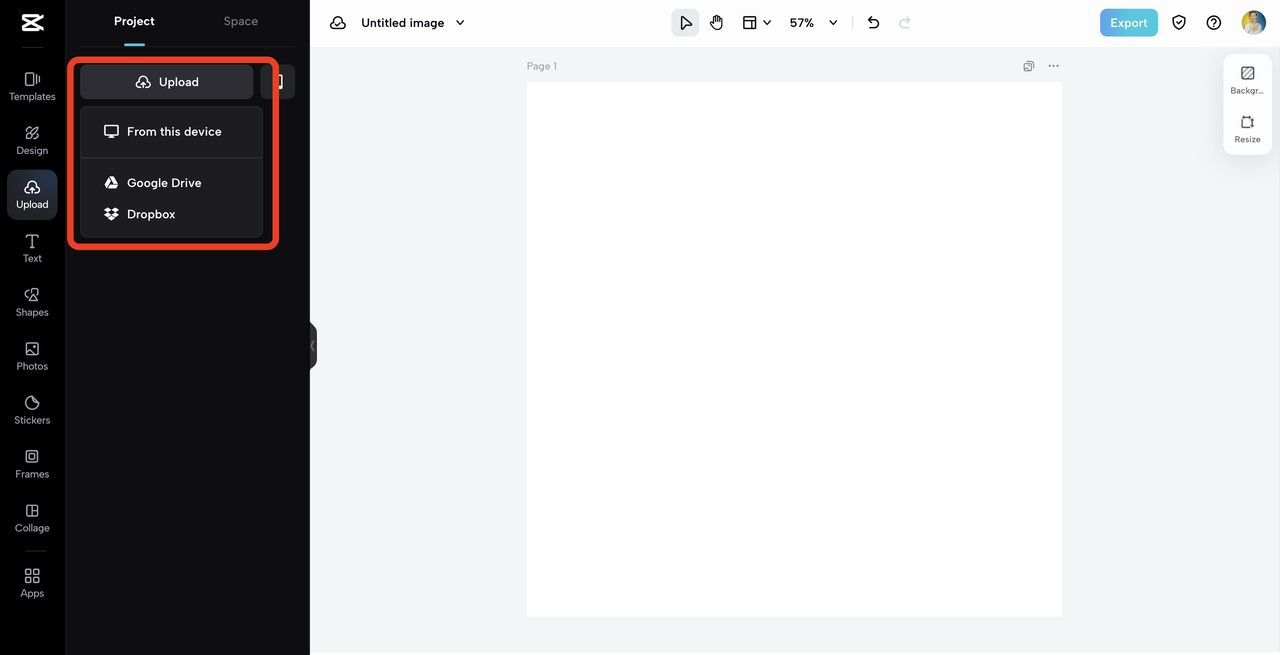This screenshot has height=655, width=1280.
Task: Open the Untitled image name dropdown
Action: (413, 22)
